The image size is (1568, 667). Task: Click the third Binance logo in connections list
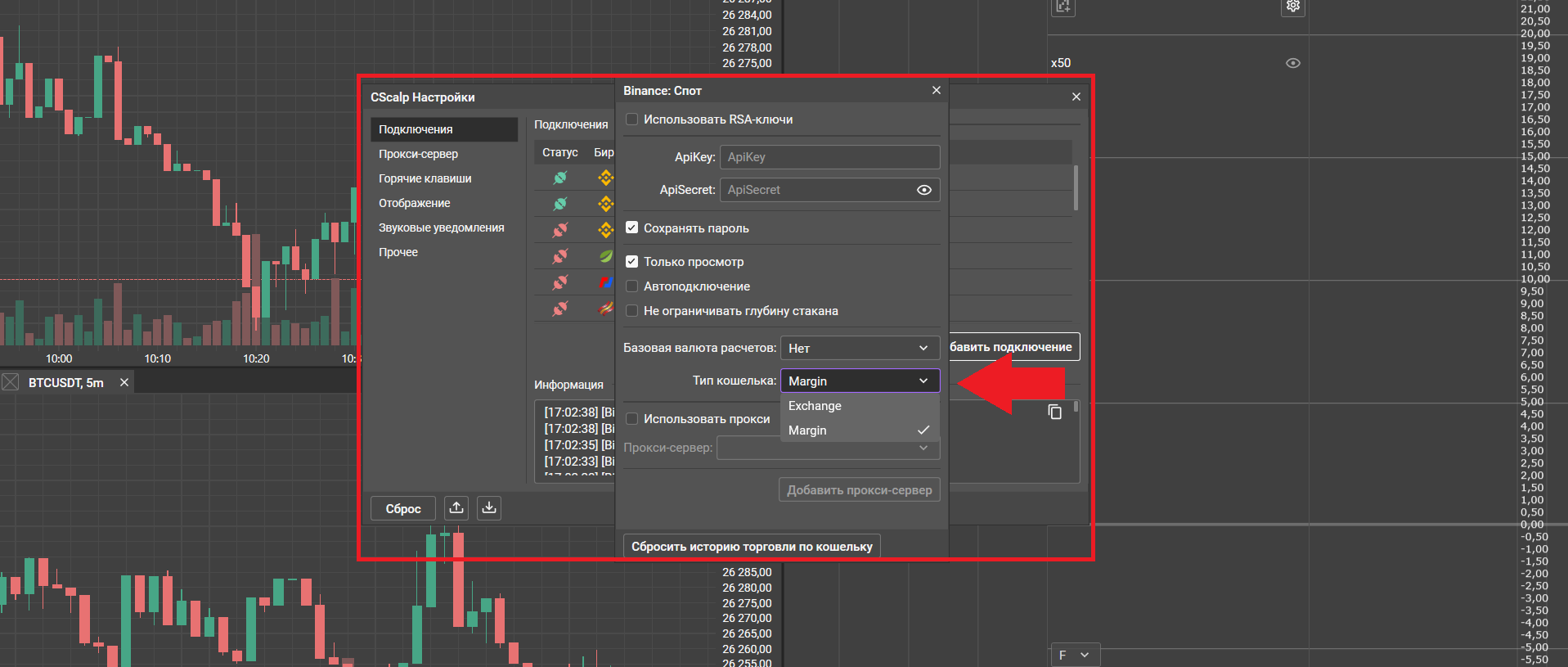tap(606, 230)
